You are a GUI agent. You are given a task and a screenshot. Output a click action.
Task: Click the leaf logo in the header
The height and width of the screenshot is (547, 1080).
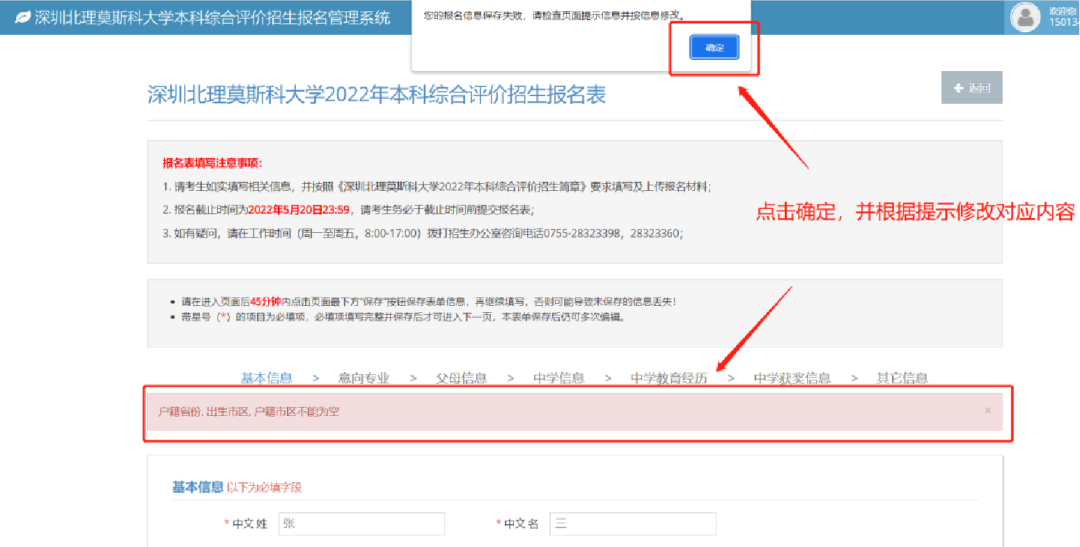pyautogui.click(x=21, y=18)
